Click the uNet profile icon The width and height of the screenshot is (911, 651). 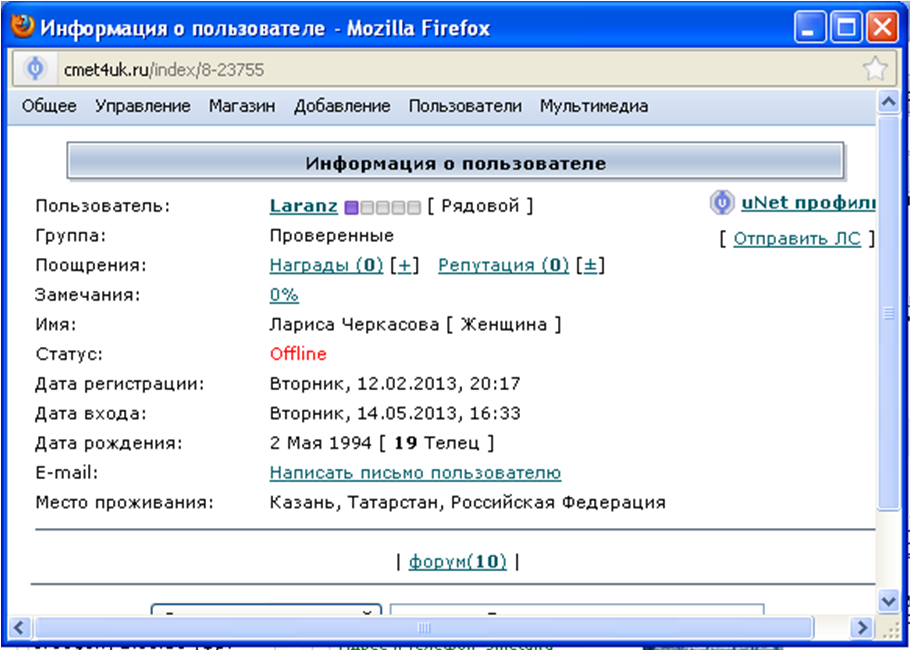point(722,203)
